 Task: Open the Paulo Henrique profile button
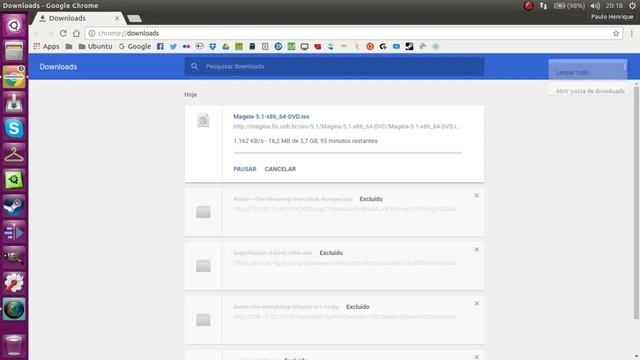click(612, 17)
